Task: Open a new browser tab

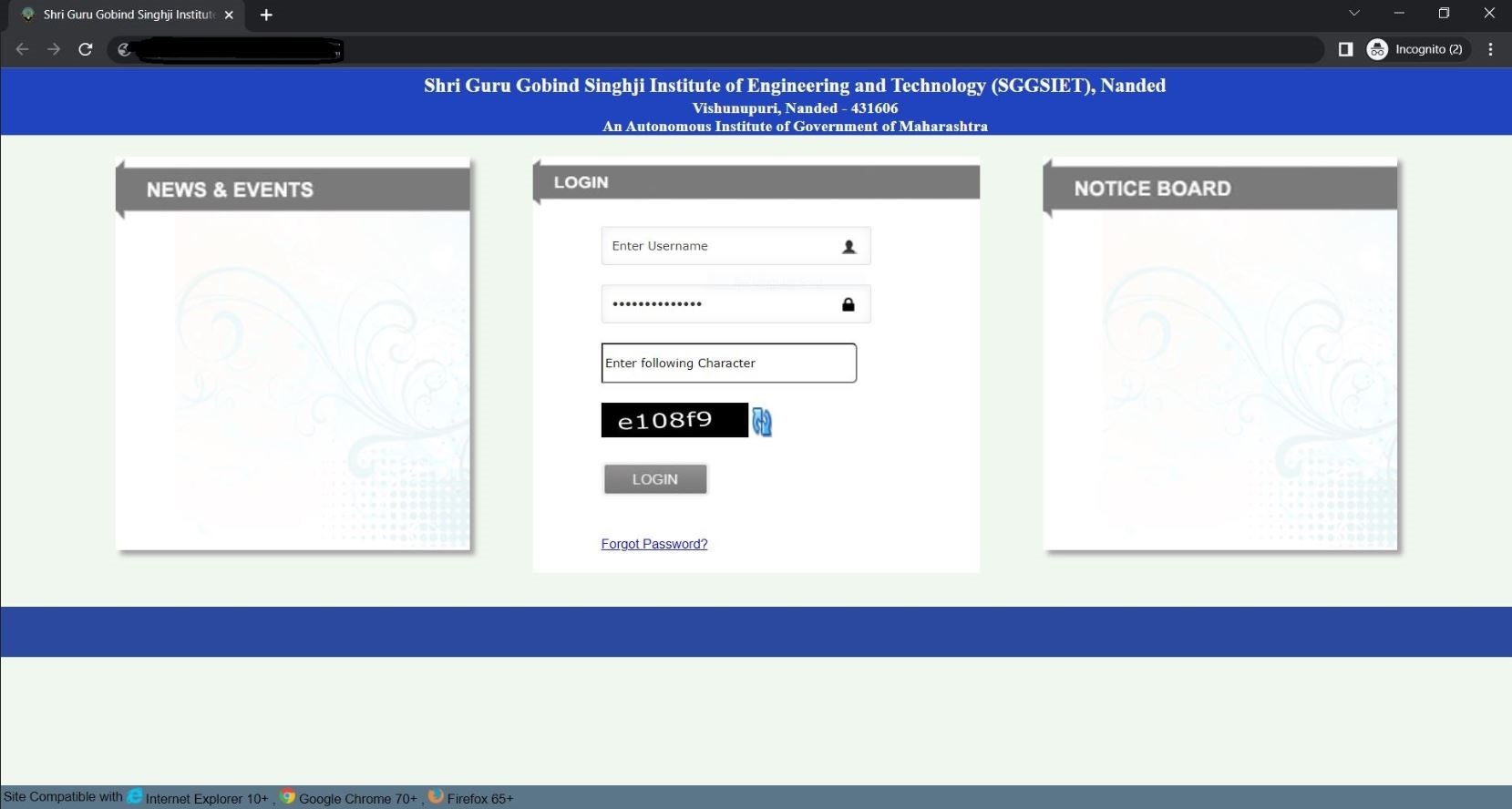Action: pyautogui.click(x=266, y=15)
